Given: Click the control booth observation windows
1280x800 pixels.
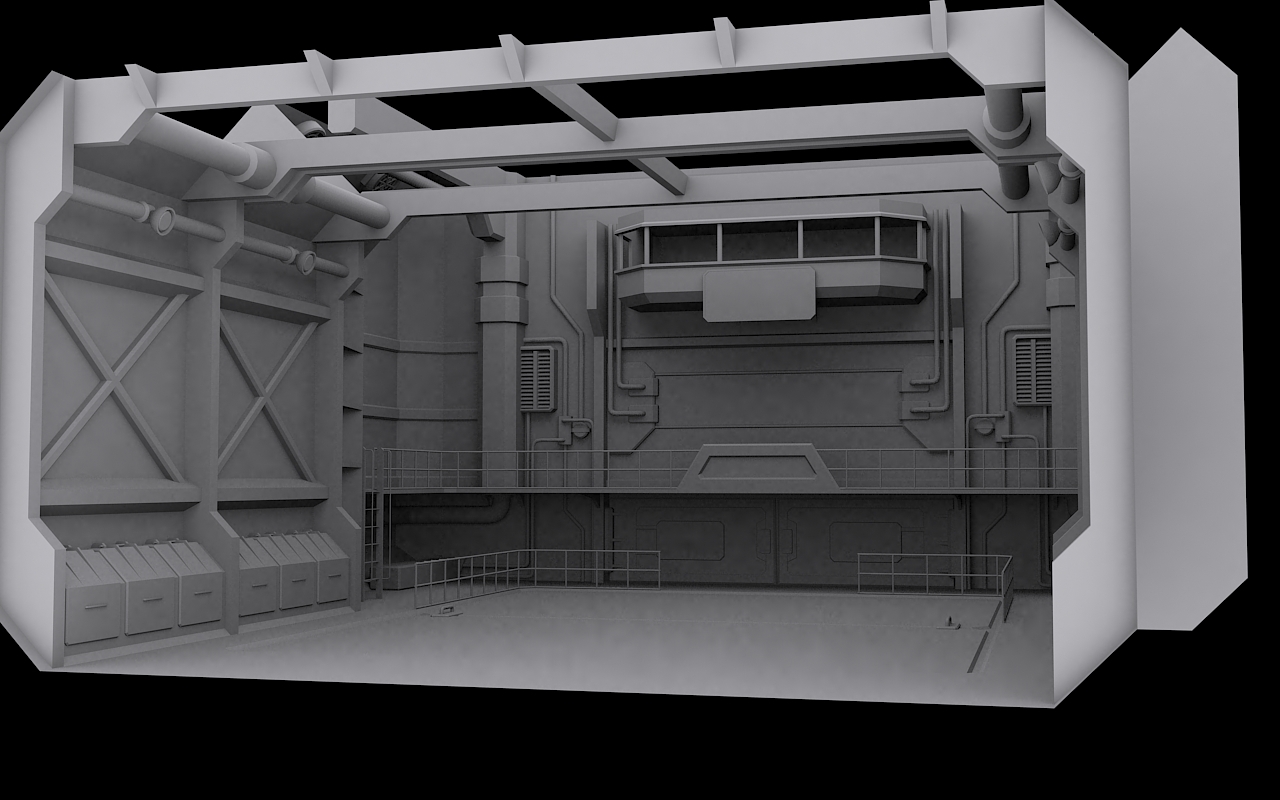Looking at the screenshot, I should coord(768,240).
